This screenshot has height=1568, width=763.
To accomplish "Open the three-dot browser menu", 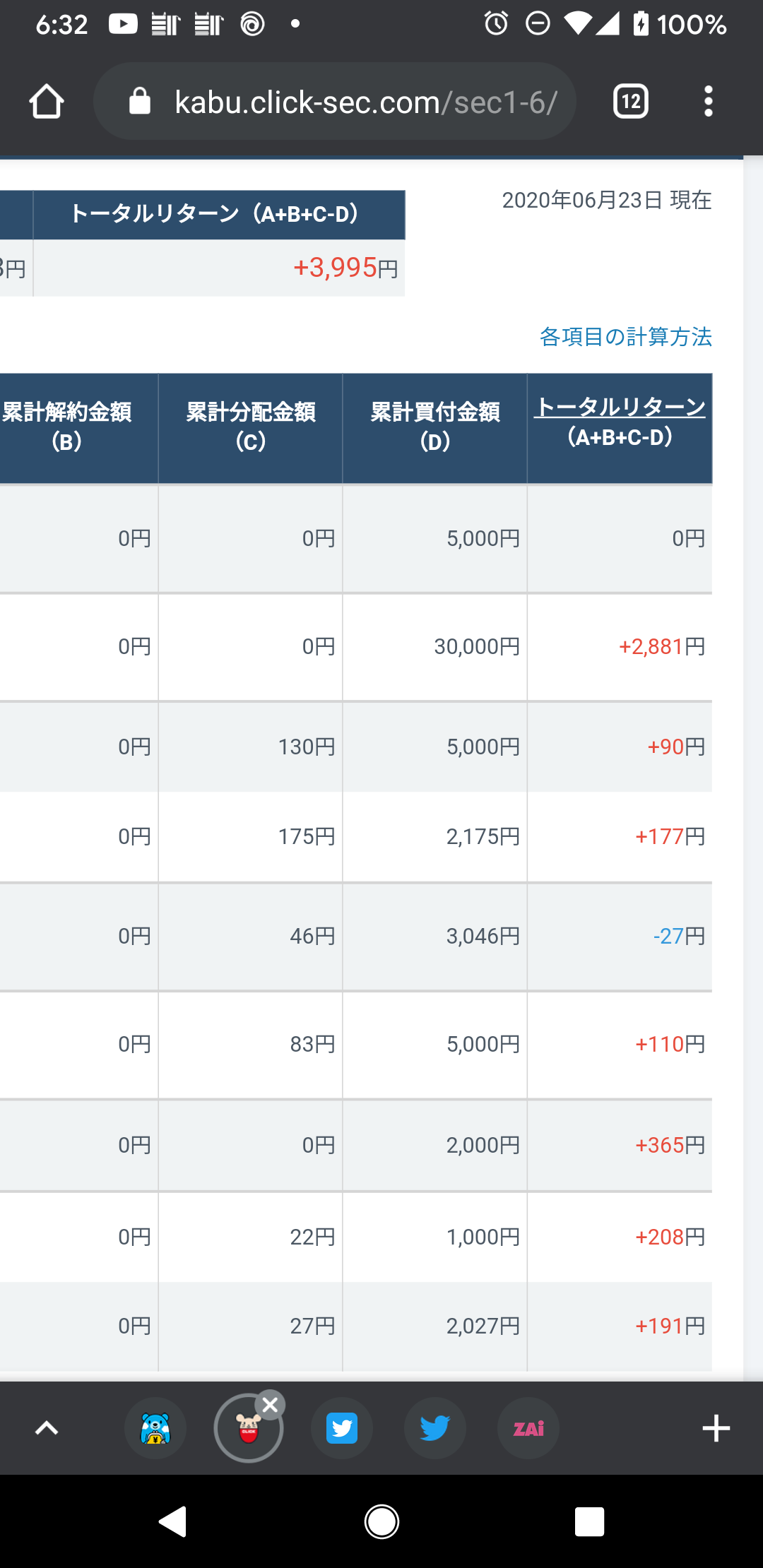I will pyautogui.click(x=709, y=102).
